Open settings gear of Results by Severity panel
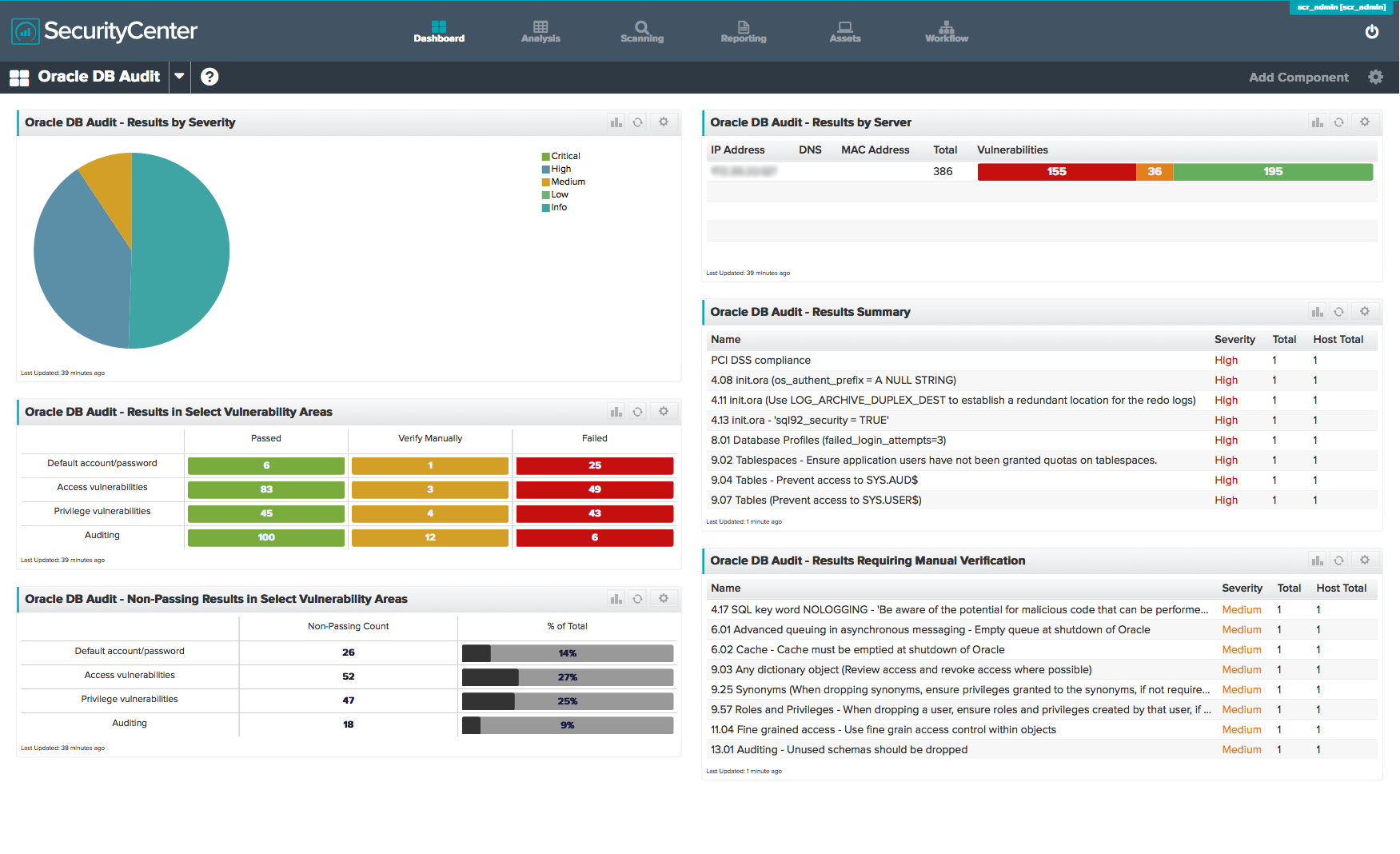Viewport: 1400px width, 854px height. (664, 122)
